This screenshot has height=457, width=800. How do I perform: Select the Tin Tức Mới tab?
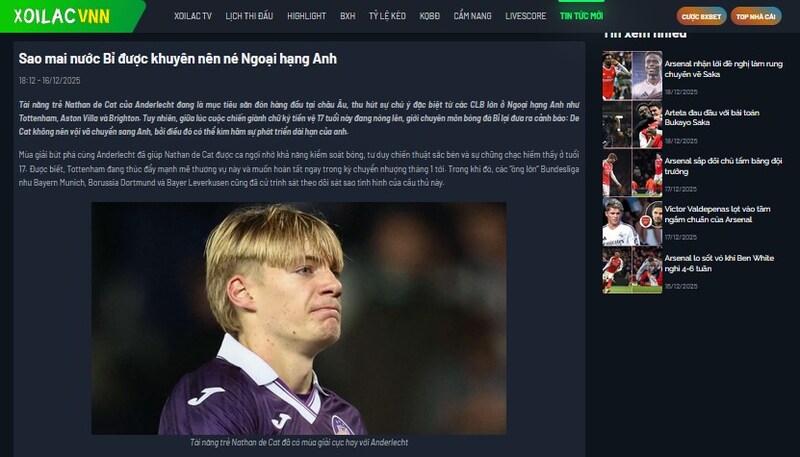(x=581, y=16)
